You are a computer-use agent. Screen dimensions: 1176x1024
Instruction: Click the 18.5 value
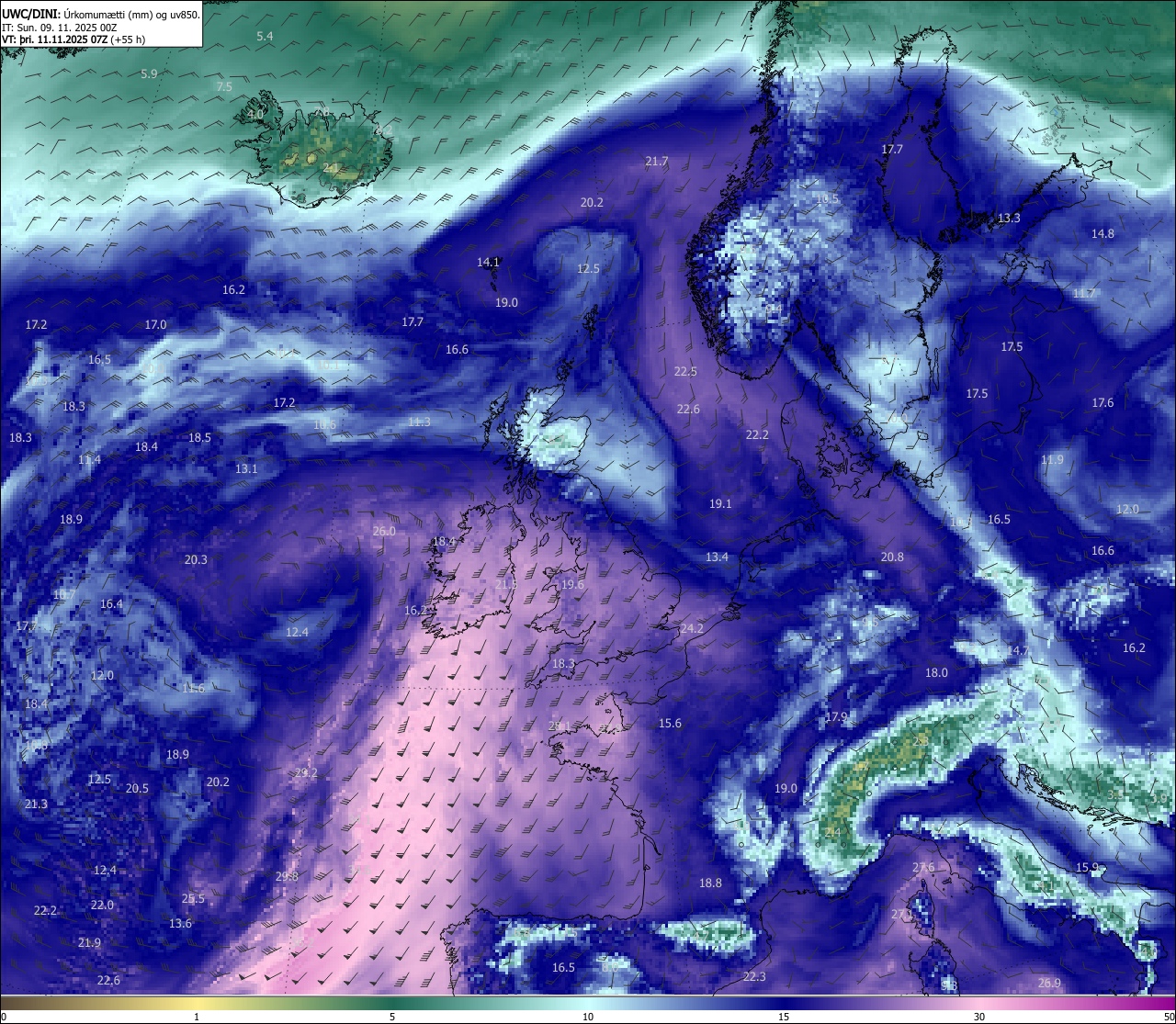199,437
